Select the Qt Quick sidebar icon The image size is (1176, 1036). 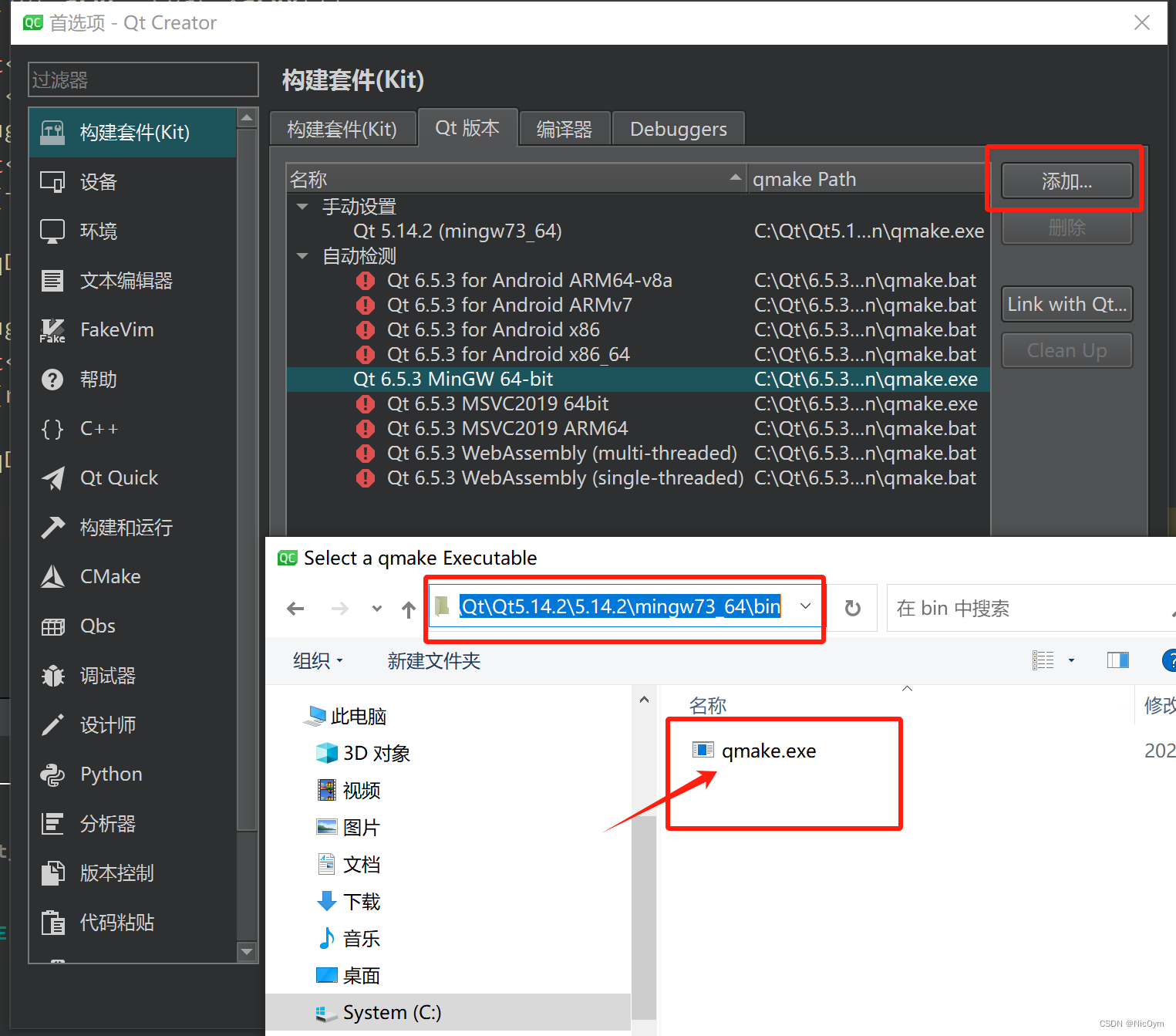[52, 478]
